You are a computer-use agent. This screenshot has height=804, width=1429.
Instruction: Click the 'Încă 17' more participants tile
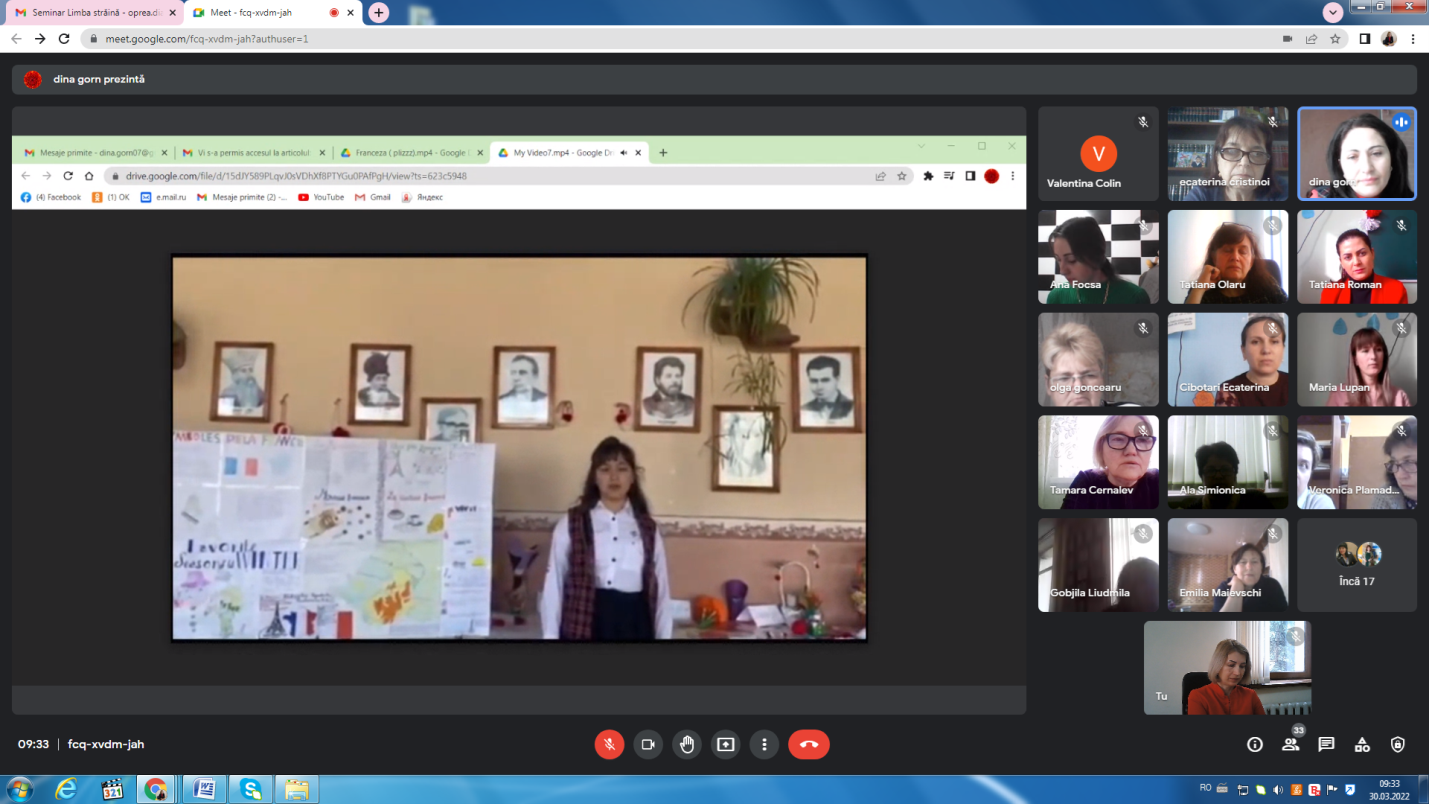(x=1356, y=565)
